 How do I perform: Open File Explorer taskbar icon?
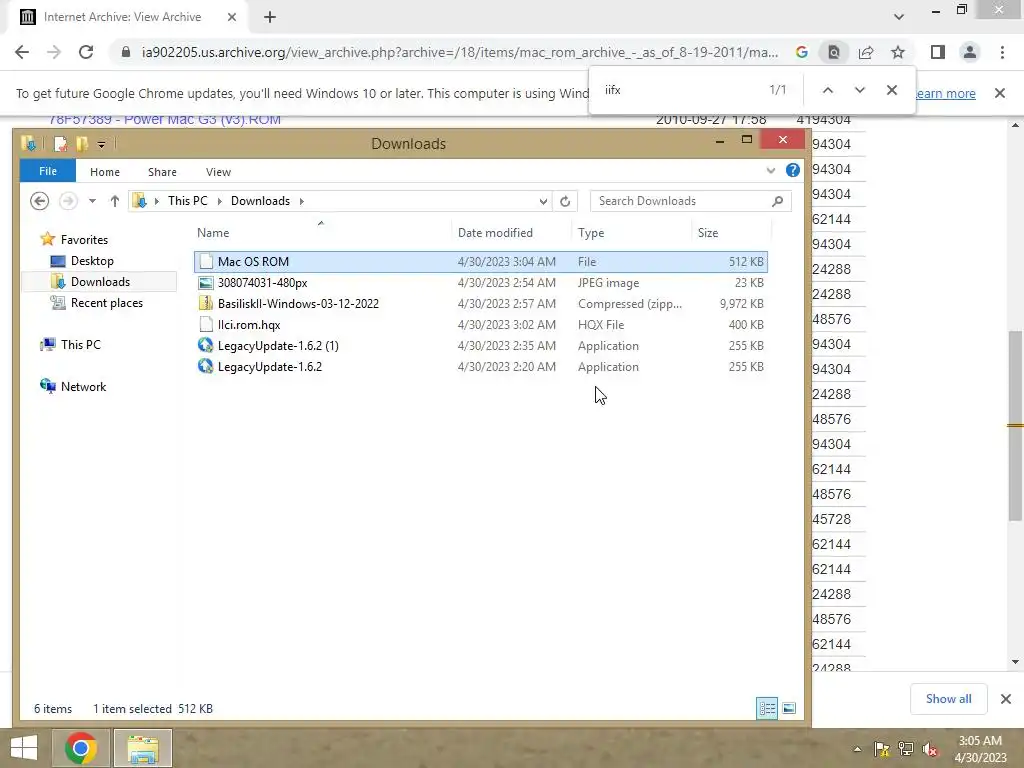point(143,748)
